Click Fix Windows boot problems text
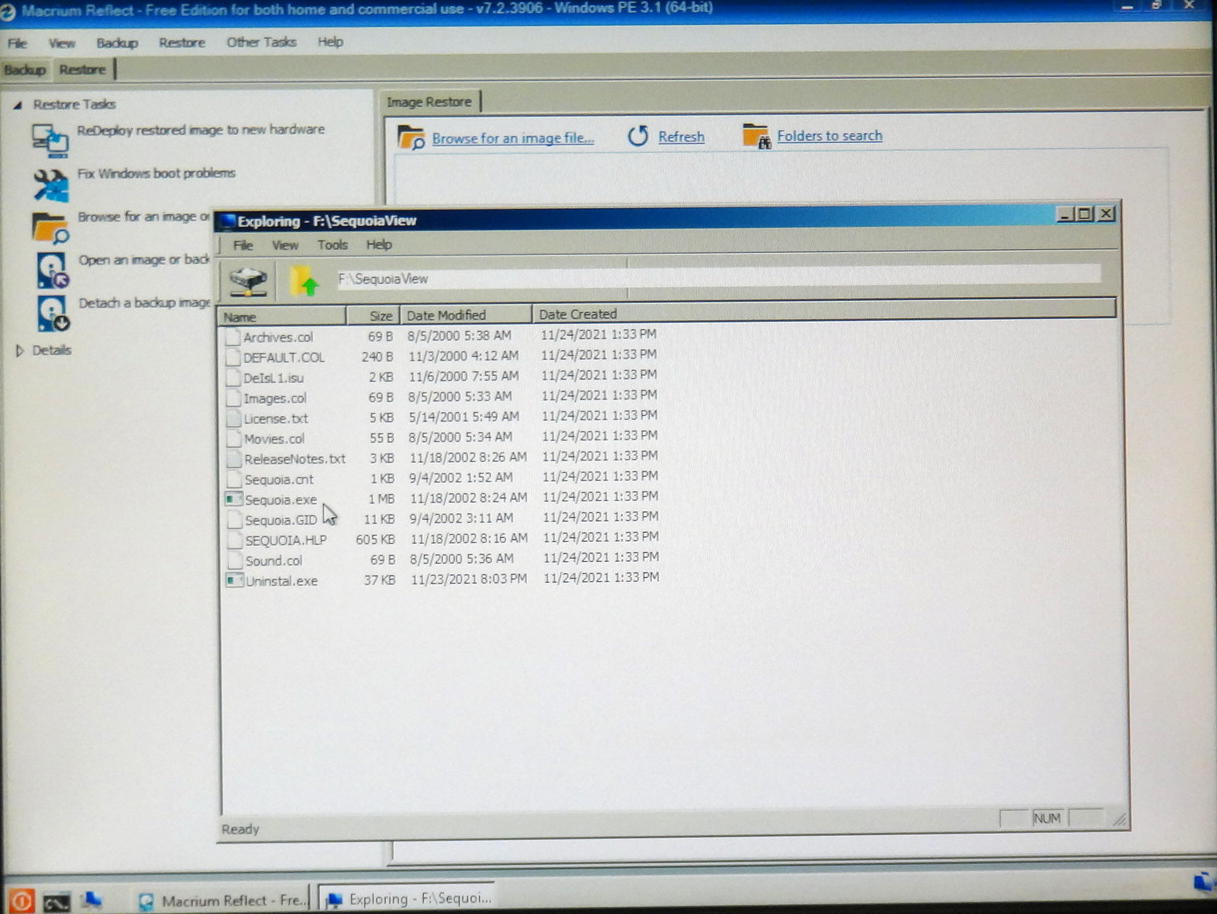This screenshot has width=1217, height=914. pos(156,173)
